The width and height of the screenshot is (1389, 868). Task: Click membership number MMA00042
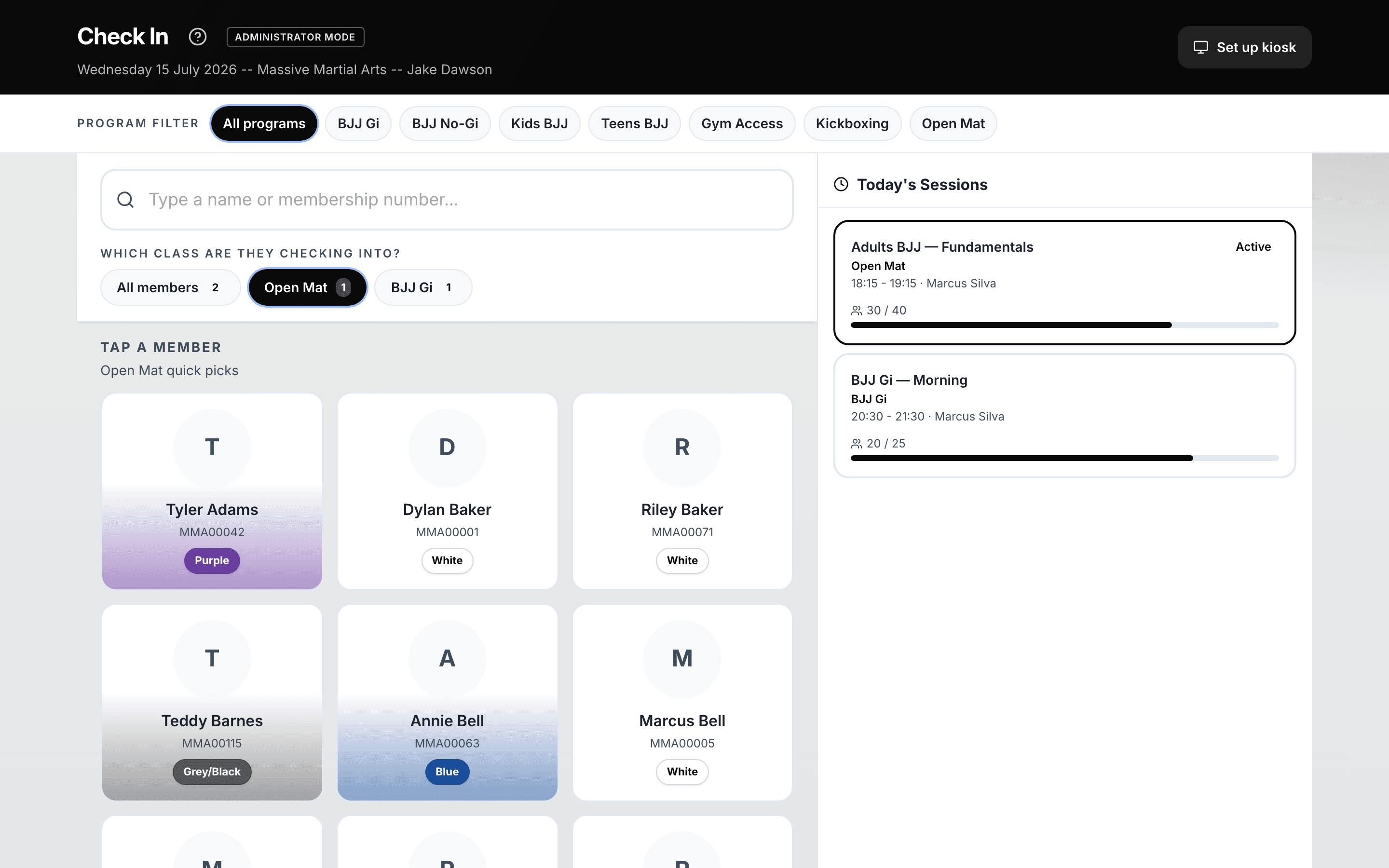coord(212,532)
